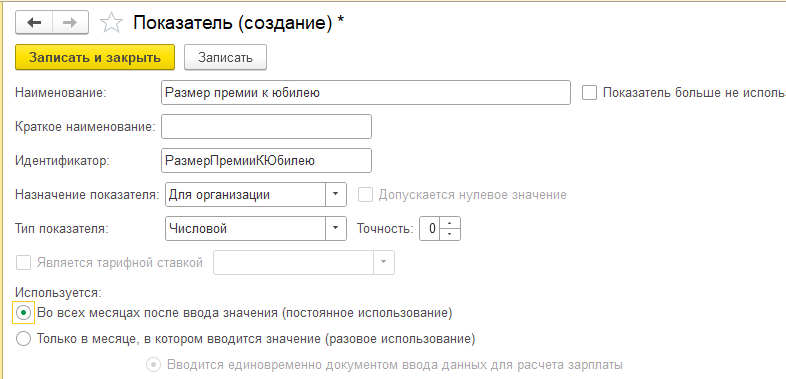Click the 'Записать' button
Viewport: 786px width, 379px height.
tap(225, 57)
